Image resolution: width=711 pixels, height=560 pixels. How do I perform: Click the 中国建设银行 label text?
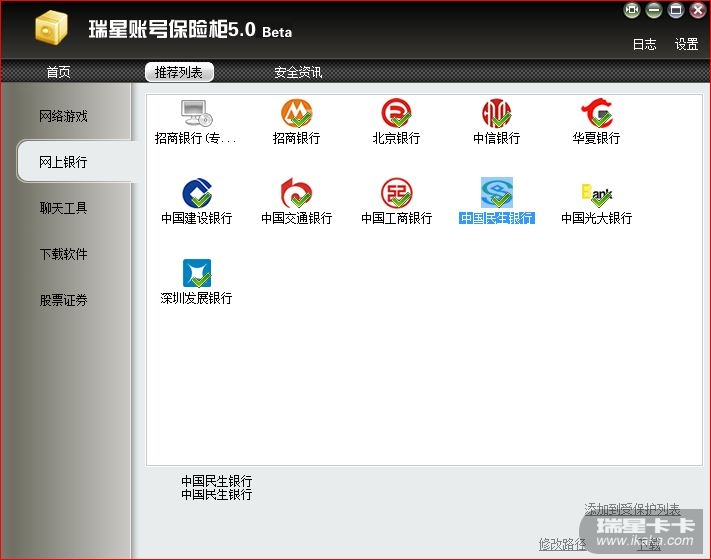tap(197, 218)
